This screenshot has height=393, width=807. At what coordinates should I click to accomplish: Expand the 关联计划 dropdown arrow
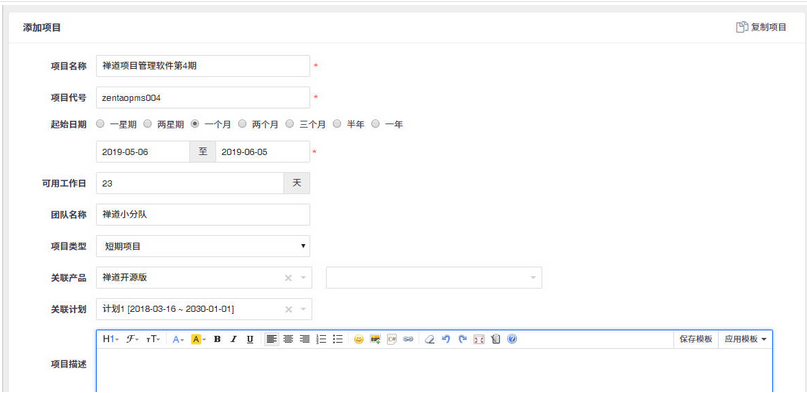click(303, 309)
